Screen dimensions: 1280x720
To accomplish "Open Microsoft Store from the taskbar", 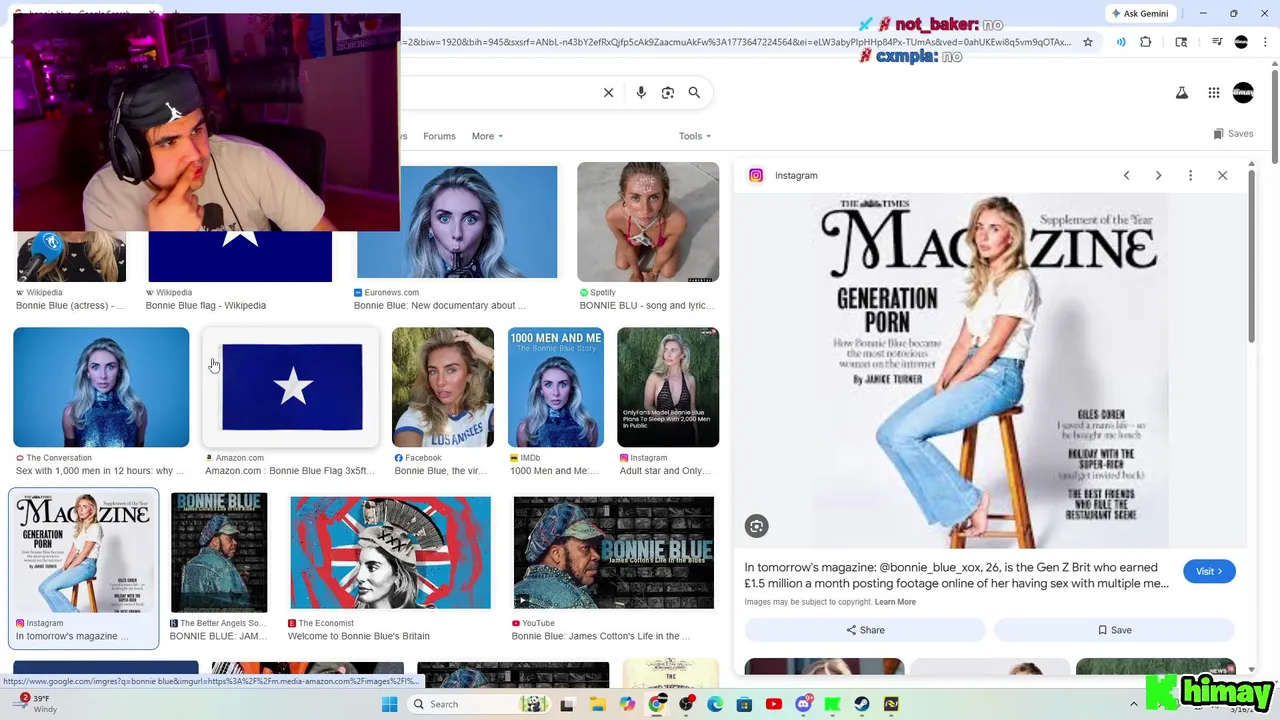I will tap(744, 704).
